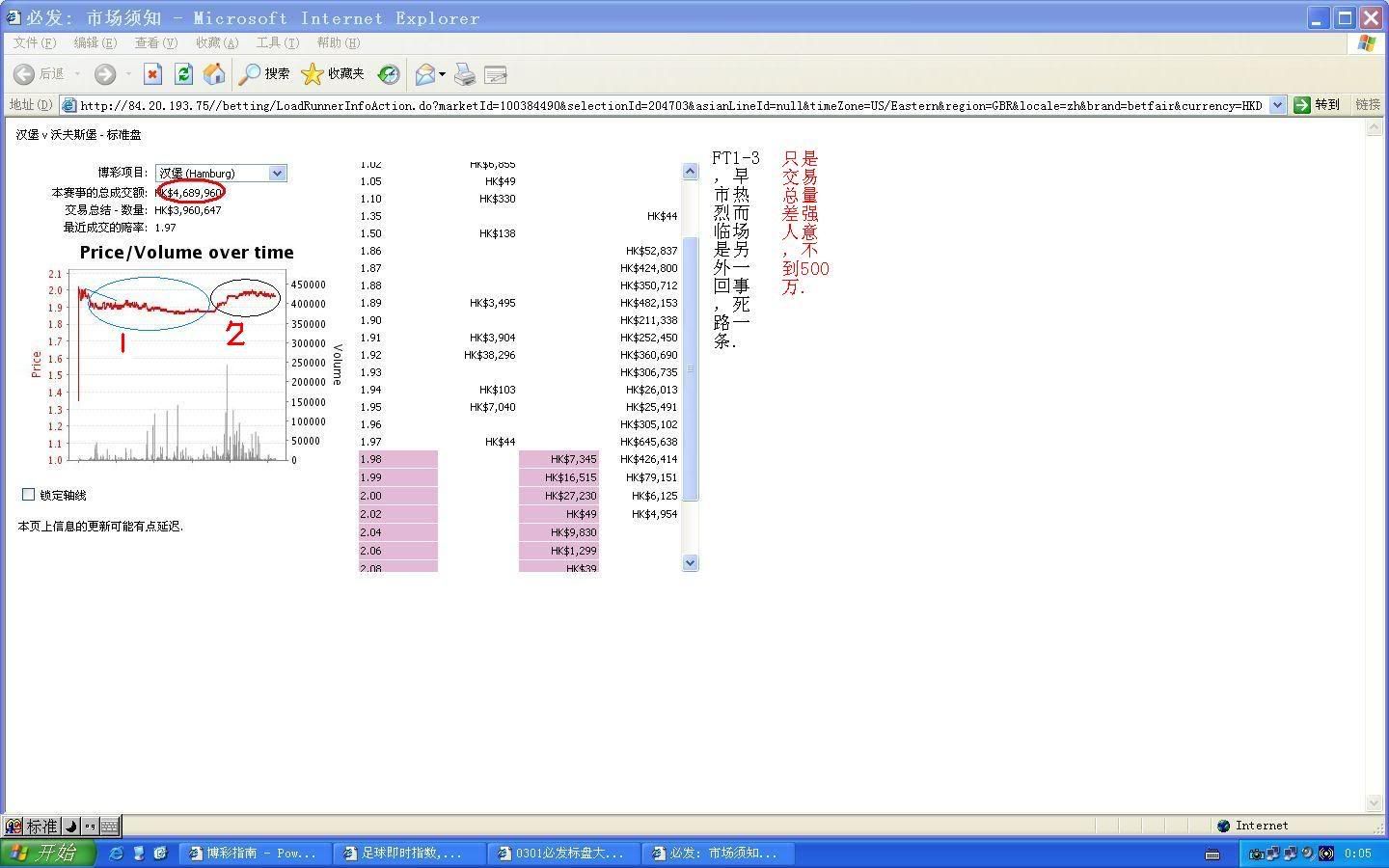The width and height of the screenshot is (1389, 868).
Task: Click the Print icon in toolbar
Action: pos(465,74)
